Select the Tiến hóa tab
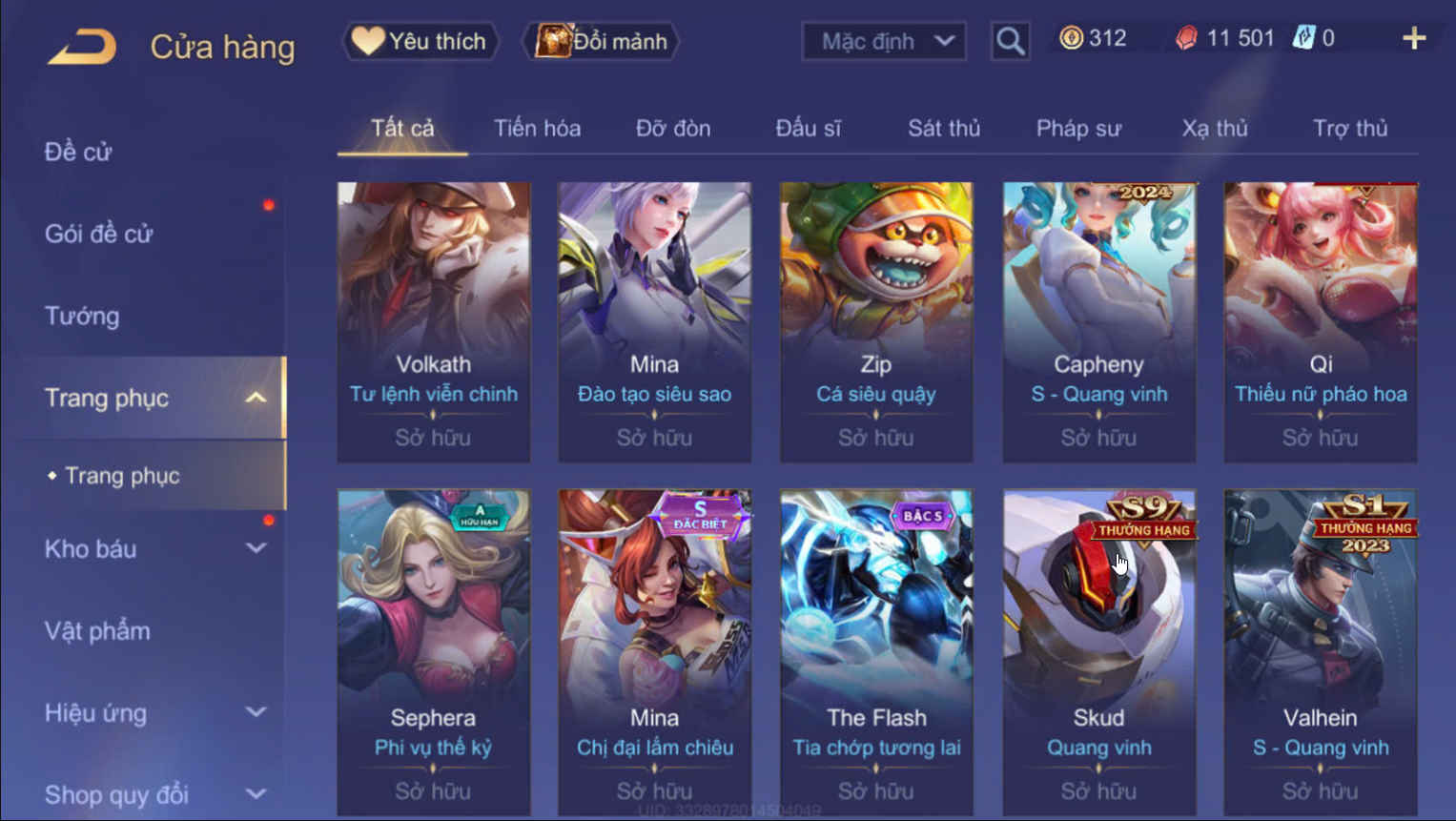 (x=537, y=128)
